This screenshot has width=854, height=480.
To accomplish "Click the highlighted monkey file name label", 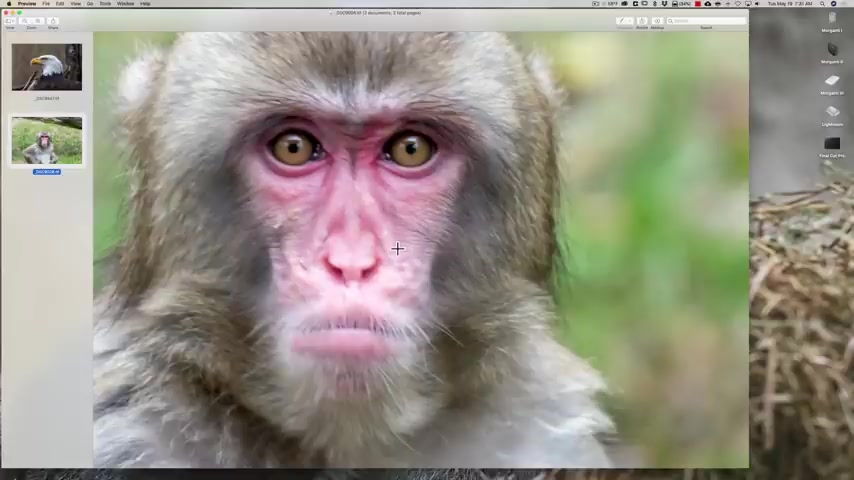I will (46, 172).
